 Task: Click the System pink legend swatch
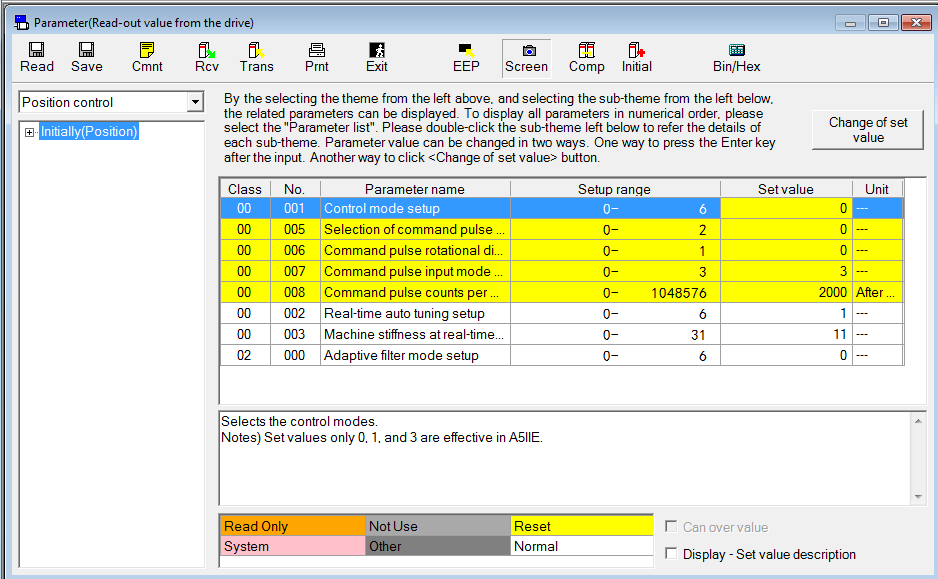tap(292, 546)
